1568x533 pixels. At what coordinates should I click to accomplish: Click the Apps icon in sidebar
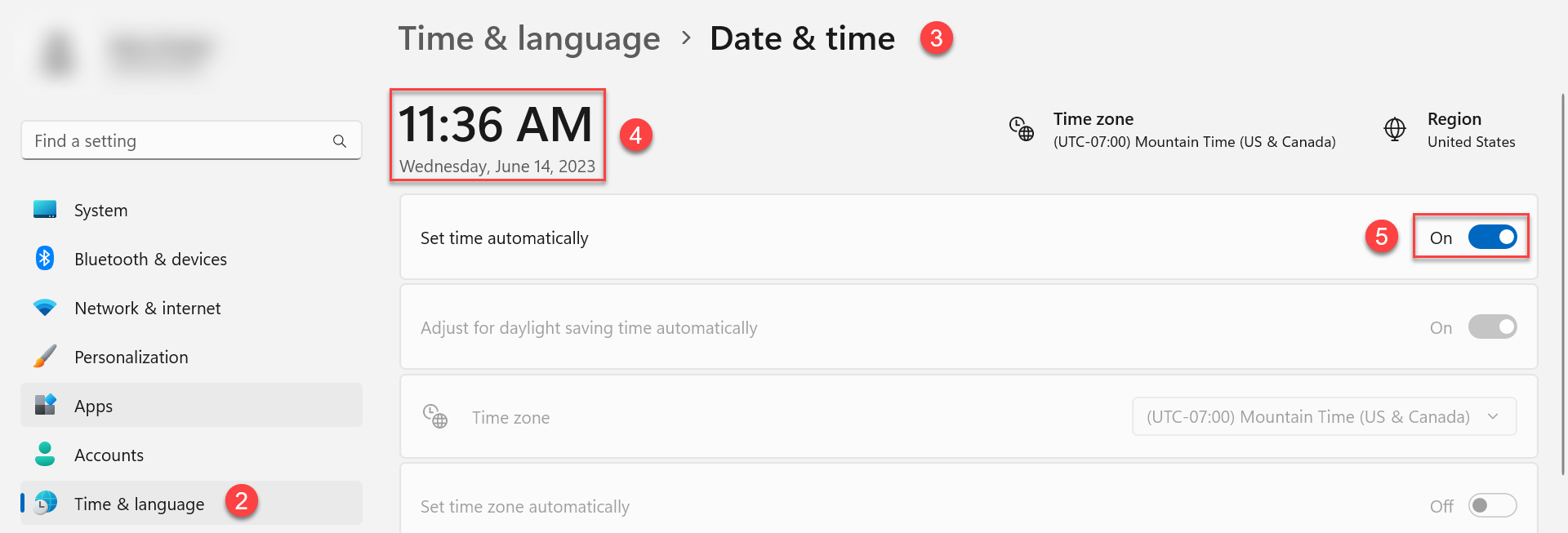45,405
